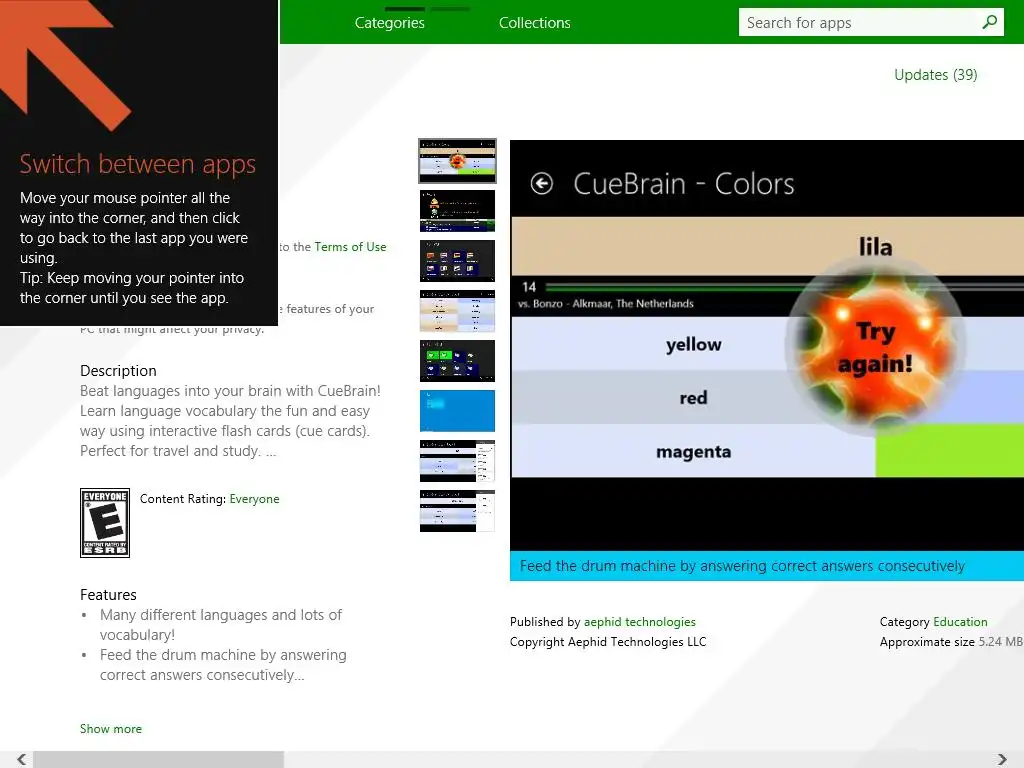Click 'Copyright Aephid Technologies LLC' text
This screenshot has width=1024, height=768.
click(x=608, y=642)
